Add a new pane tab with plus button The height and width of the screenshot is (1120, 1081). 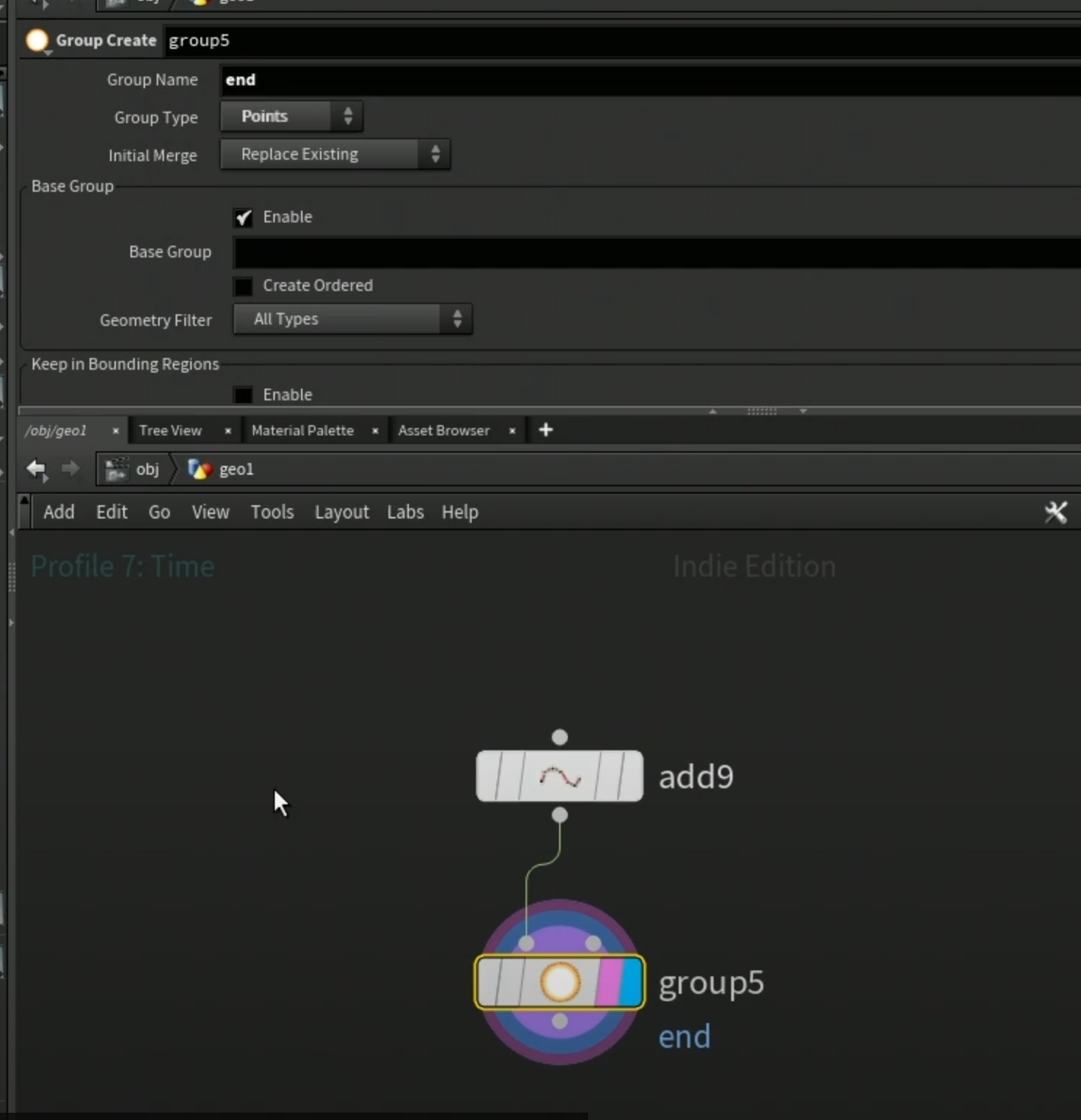pyautogui.click(x=545, y=430)
